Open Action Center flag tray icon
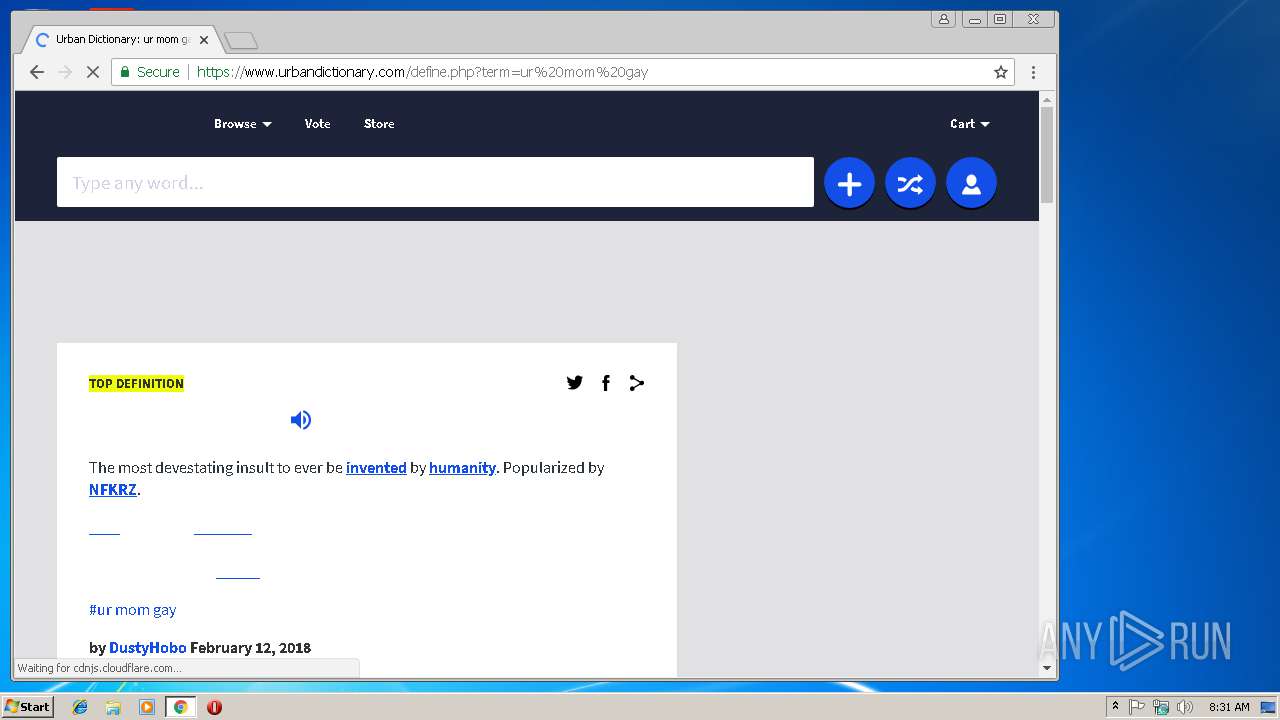 [1137, 707]
